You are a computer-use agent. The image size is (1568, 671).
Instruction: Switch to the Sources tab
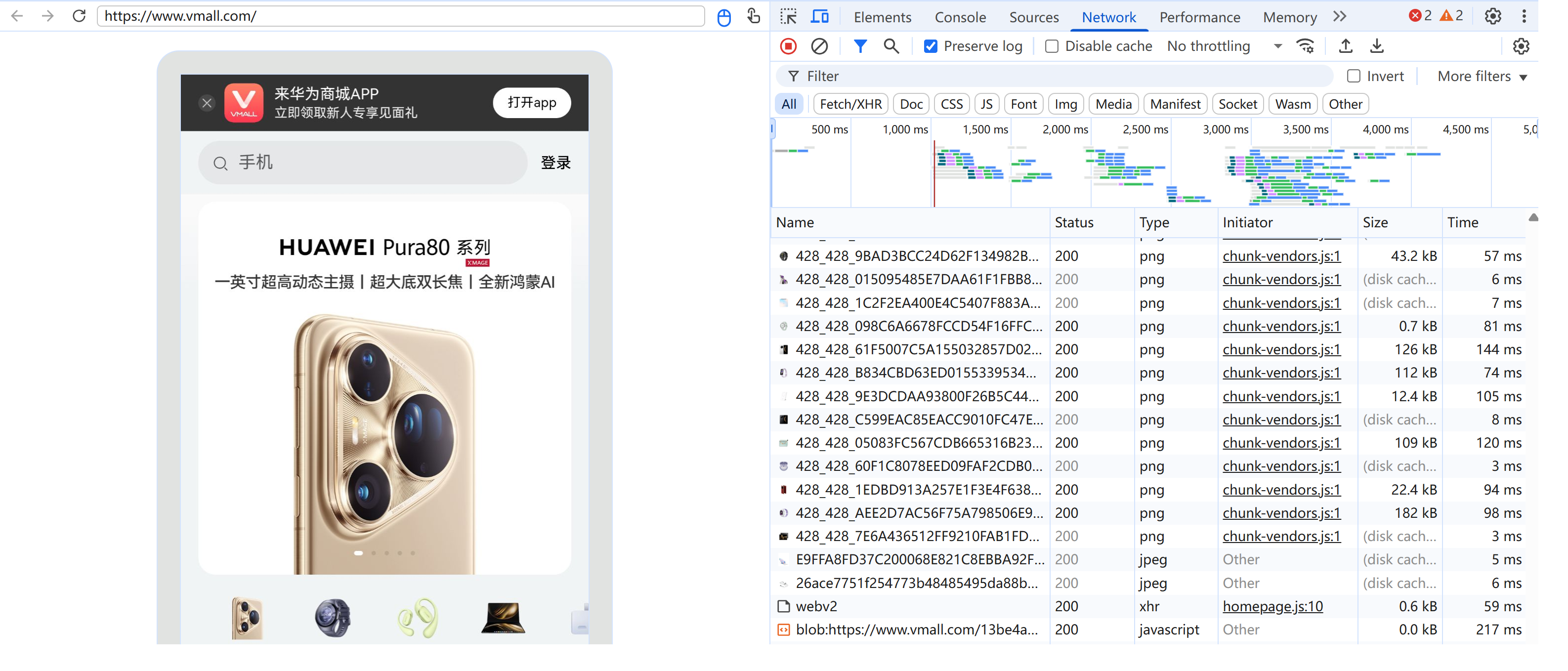1034,17
